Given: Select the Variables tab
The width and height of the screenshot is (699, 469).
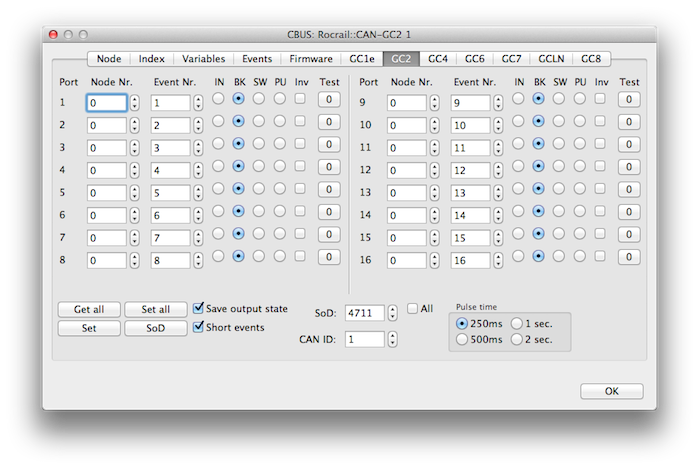Looking at the screenshot, I should (x=203, y=59).
